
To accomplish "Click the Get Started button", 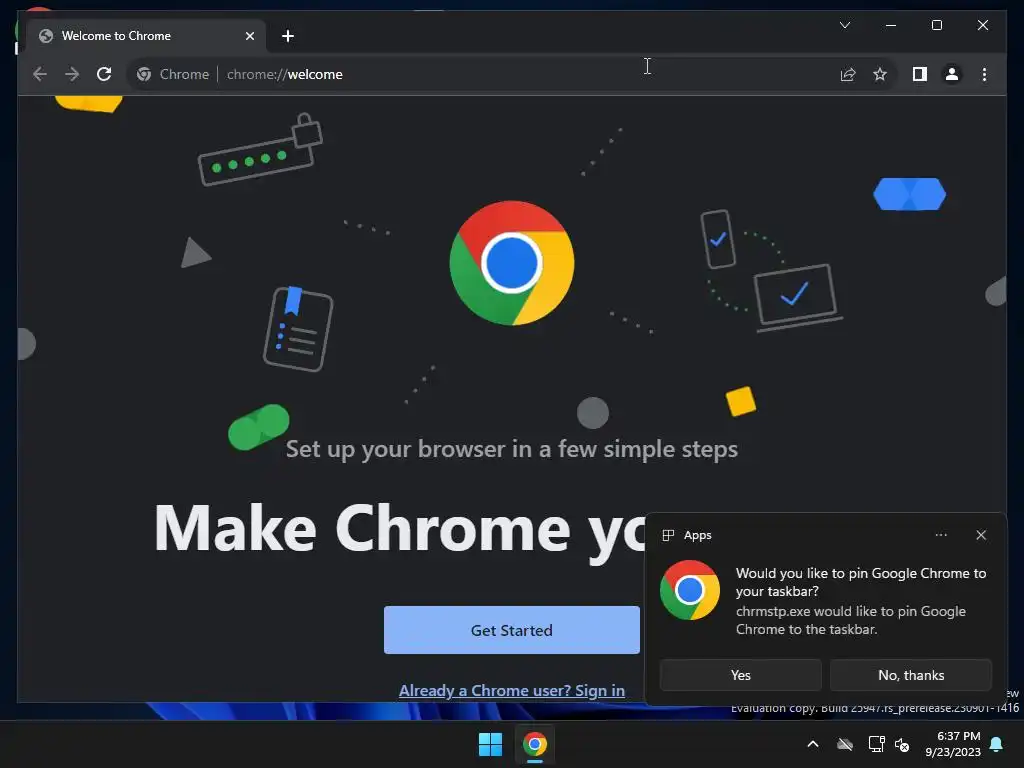I will point(511,630).
